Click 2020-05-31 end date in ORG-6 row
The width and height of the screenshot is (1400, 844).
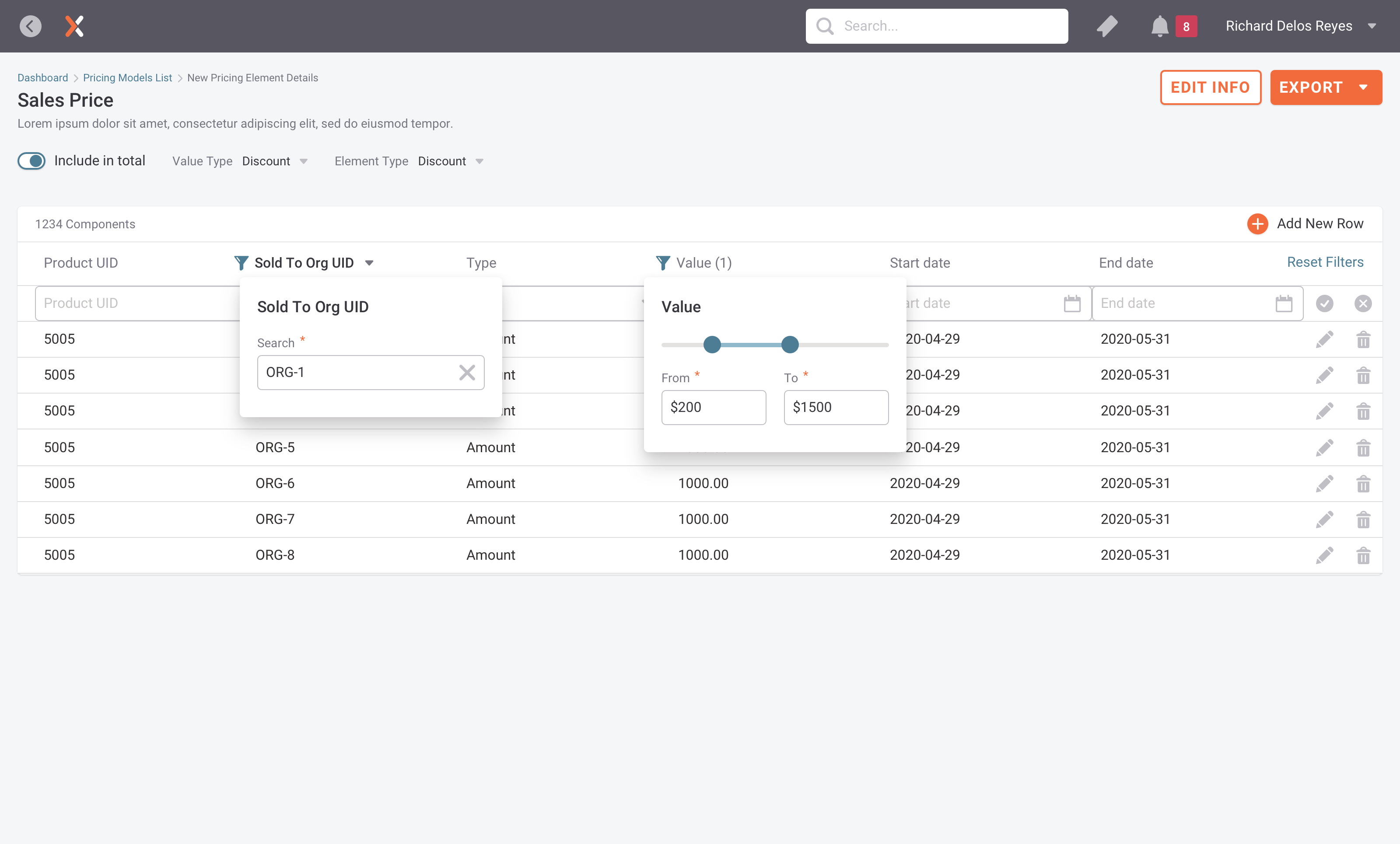[1135, 483]
